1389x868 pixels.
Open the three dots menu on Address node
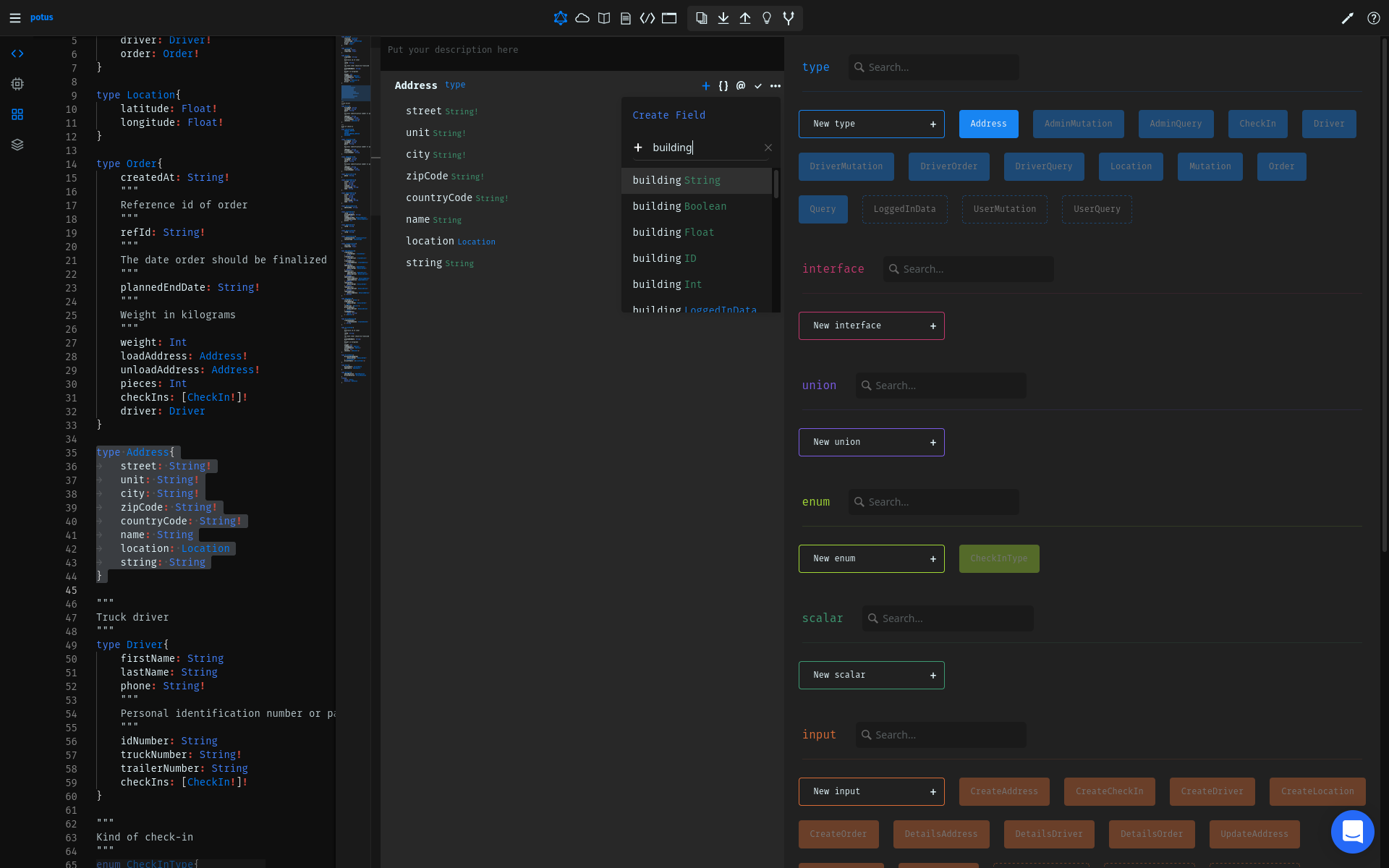coord(776,86)
